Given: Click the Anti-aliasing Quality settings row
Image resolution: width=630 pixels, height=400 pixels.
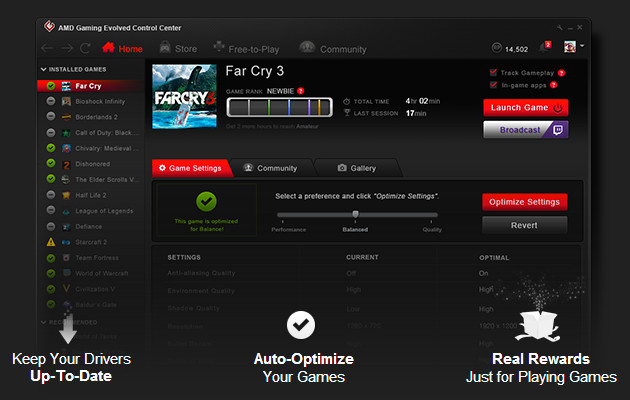Looking at the screenshot, I should click(366, 273).
